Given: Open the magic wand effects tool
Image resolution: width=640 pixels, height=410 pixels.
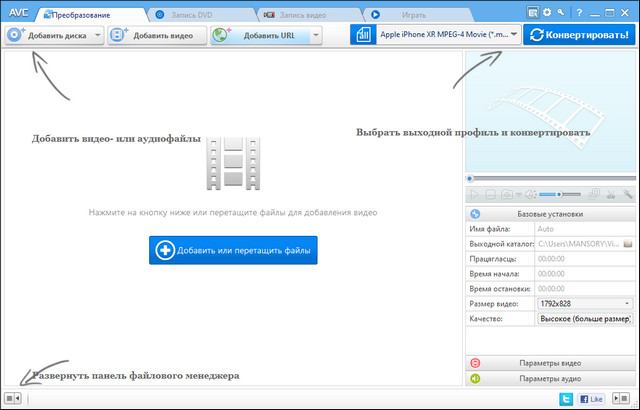Looking at the screenshot, I should click(x=627, y=194).
